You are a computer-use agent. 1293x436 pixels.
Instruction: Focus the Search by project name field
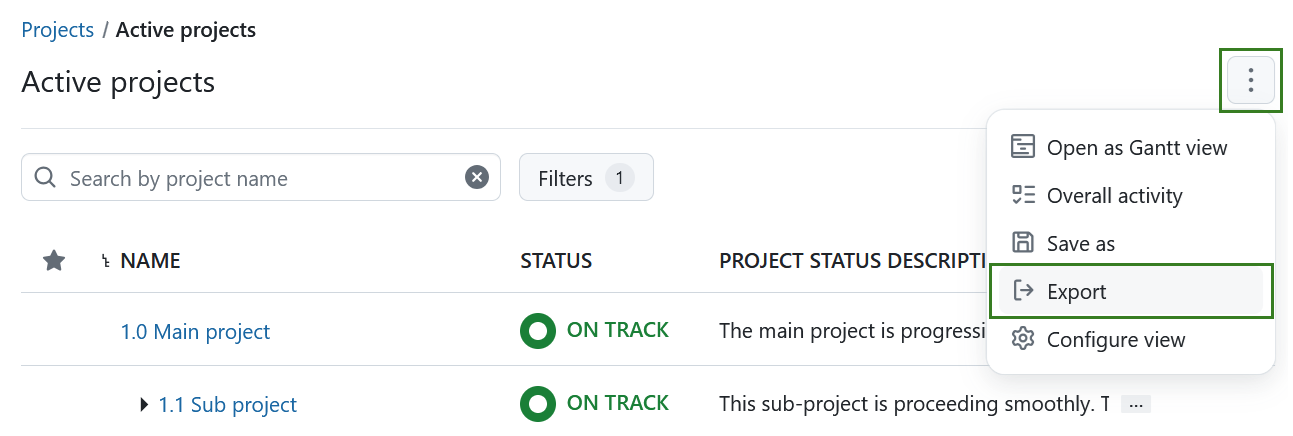(260, 178)
